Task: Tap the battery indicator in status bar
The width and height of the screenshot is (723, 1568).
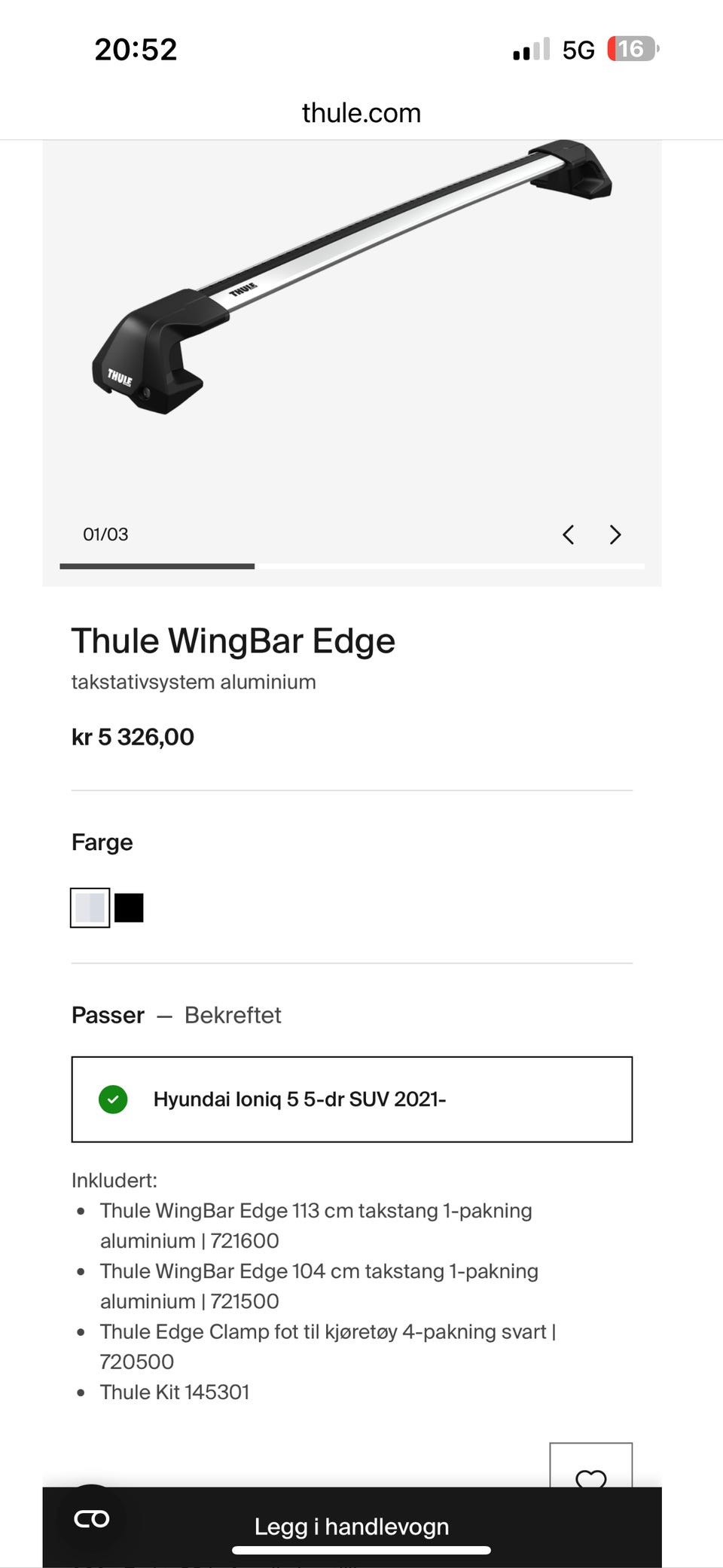Action: 633,50
